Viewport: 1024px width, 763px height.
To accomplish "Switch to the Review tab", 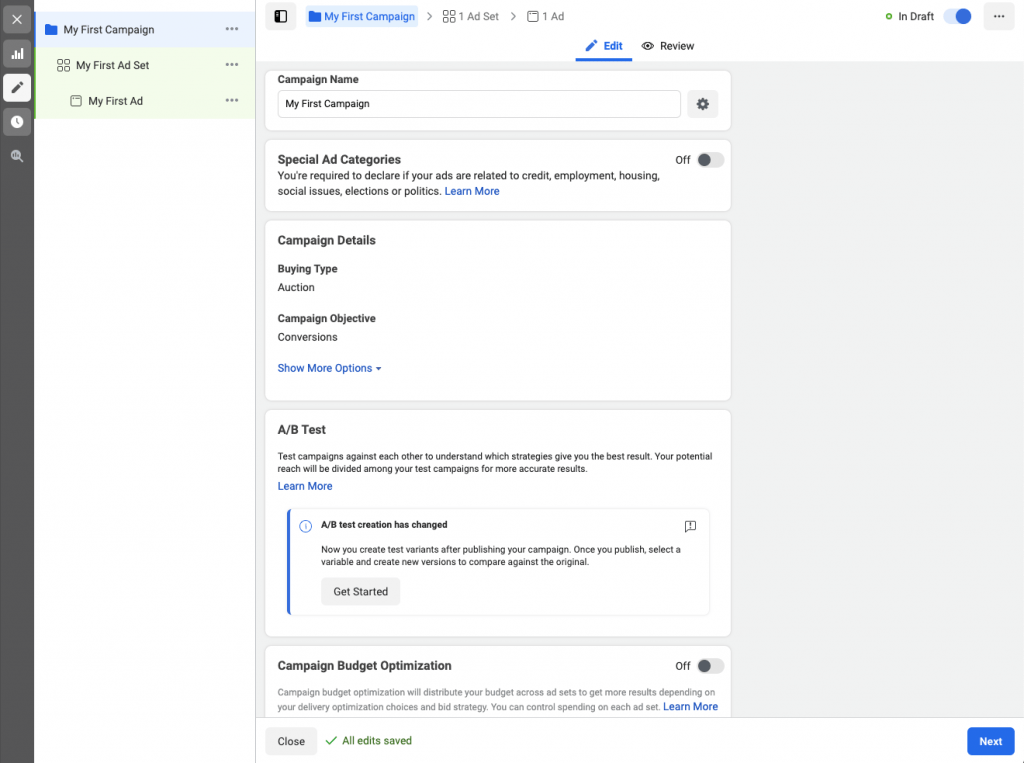I will [667, 46].
